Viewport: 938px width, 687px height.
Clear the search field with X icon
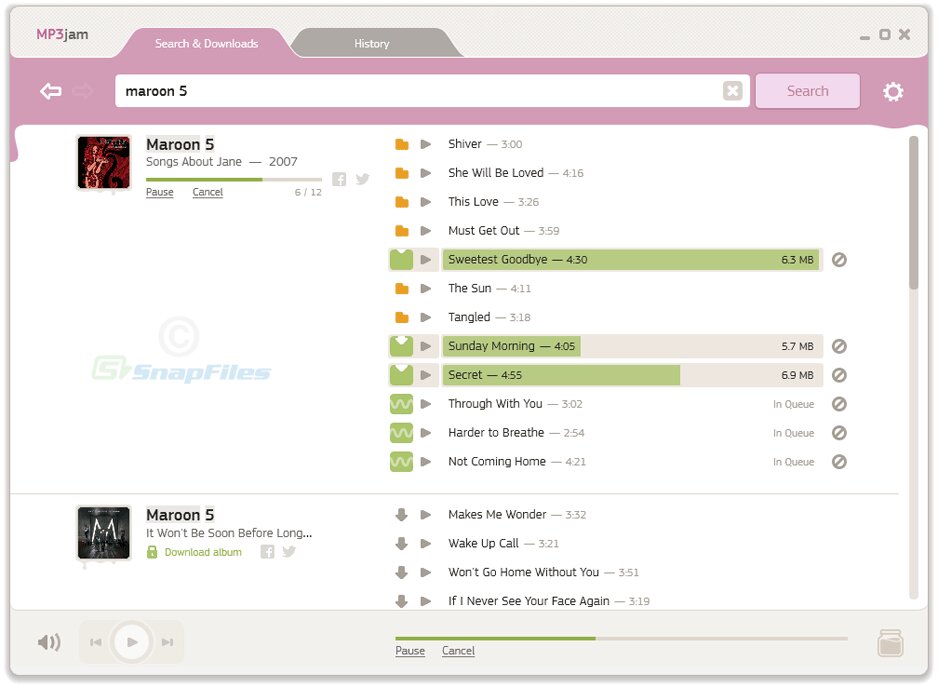point(732,91)
